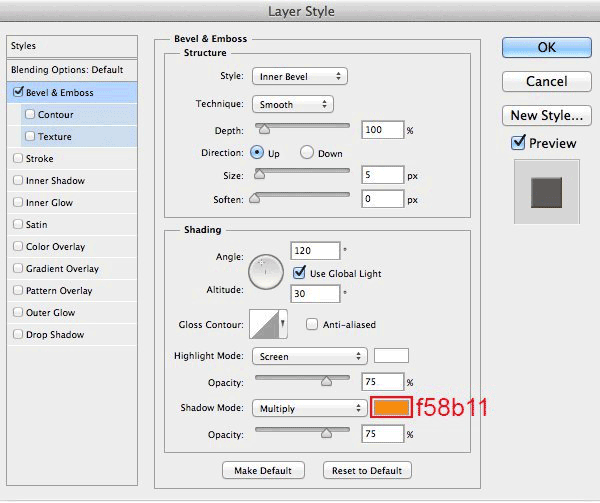Screen dimensions: 600x503
Task: Click the OK button
Action: 546,47
